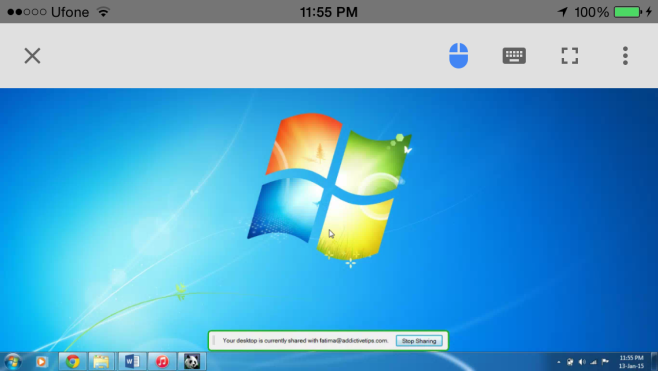Image resolution: width=658 pixels, height=371 pixels.
Task: Open the panda icon app on taskbar
Action: pyautogui.click(x=192, y=361)
